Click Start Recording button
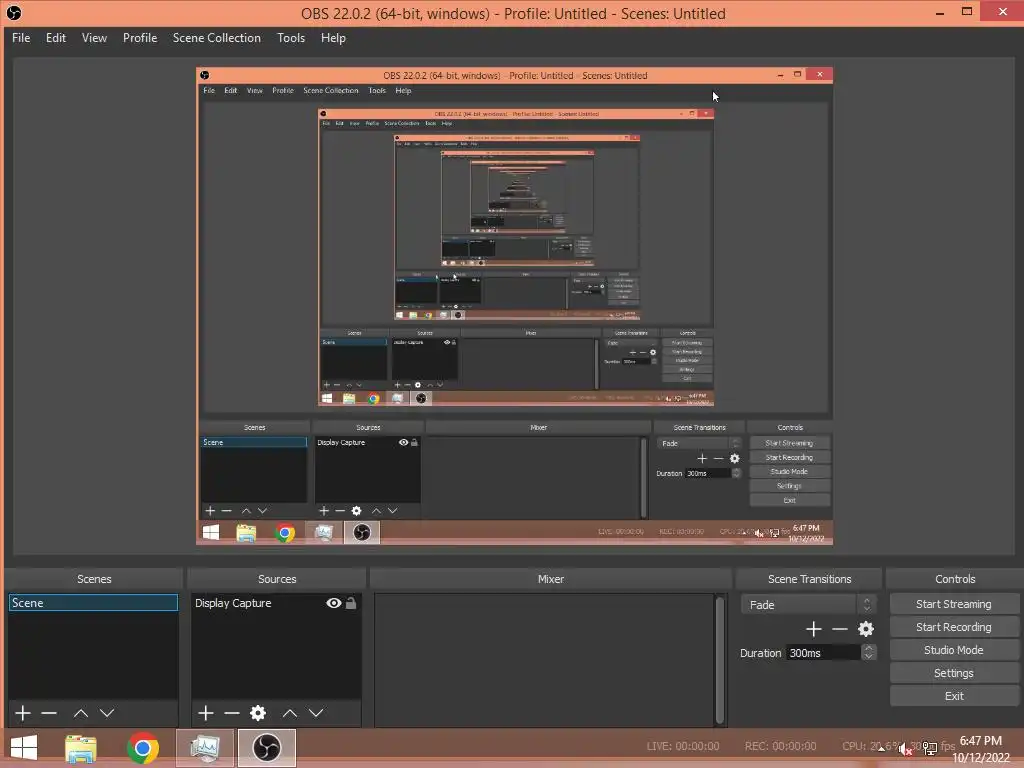The height and width of the screenshot is (768, 1024). (x=953, y=627)
